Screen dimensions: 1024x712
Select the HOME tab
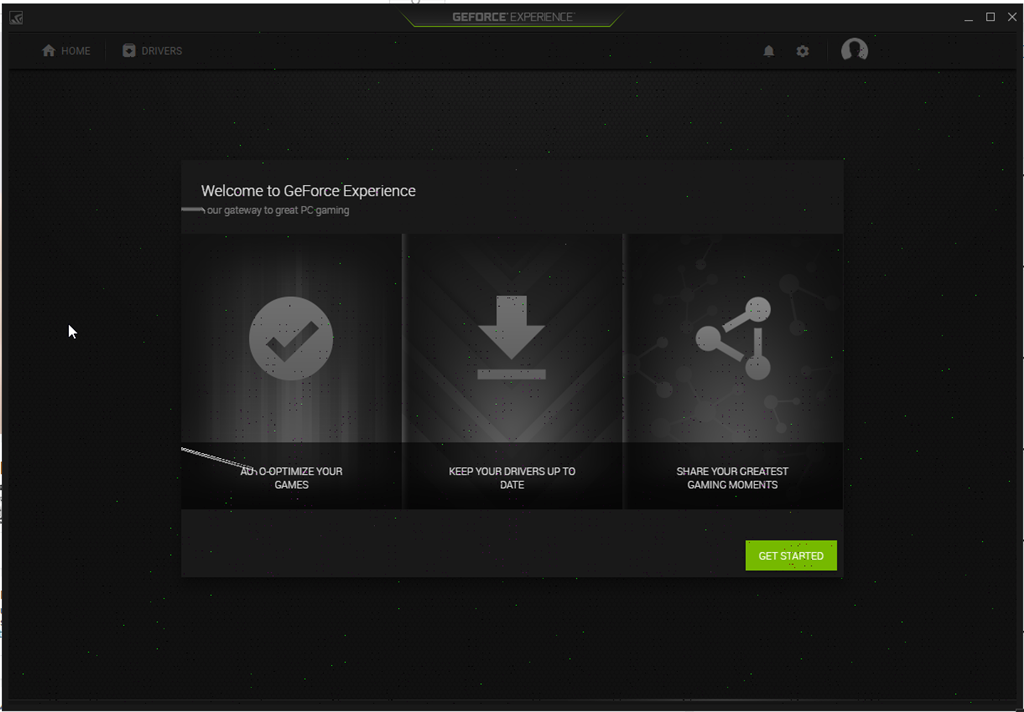(66, 50)
